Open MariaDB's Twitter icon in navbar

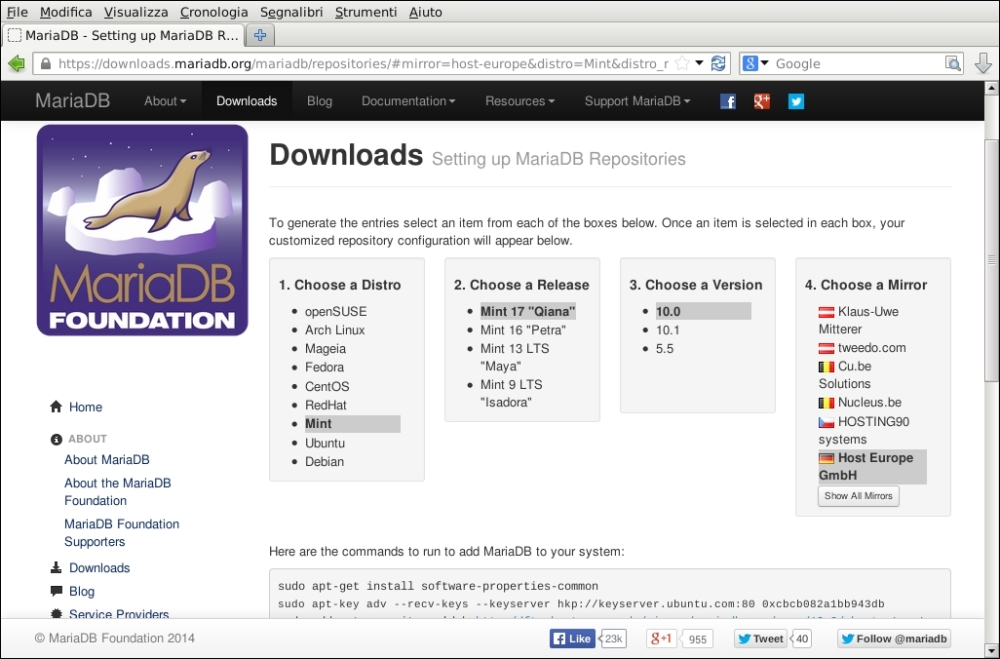pos(796,101)
